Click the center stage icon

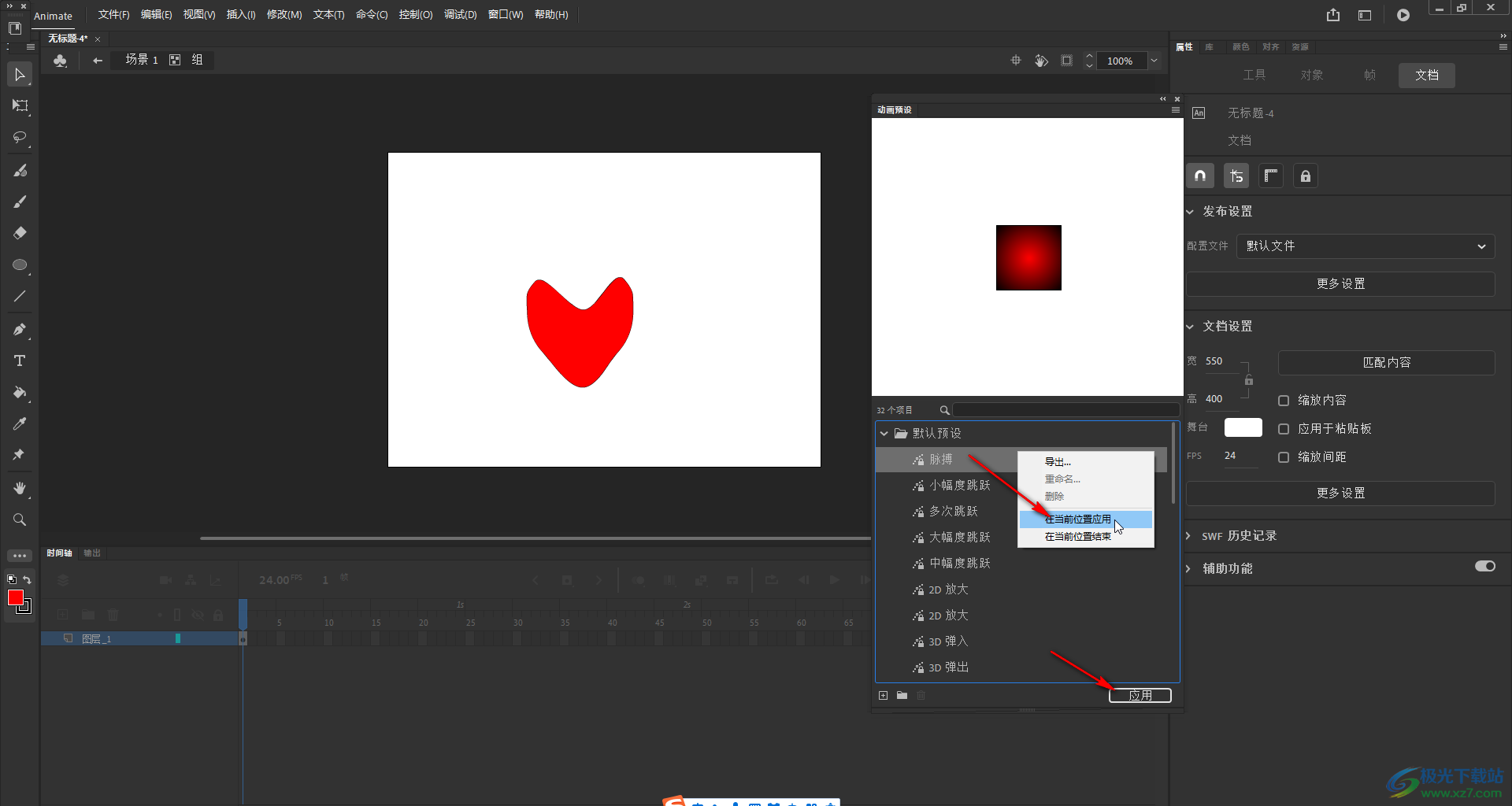click(1016, 61)
